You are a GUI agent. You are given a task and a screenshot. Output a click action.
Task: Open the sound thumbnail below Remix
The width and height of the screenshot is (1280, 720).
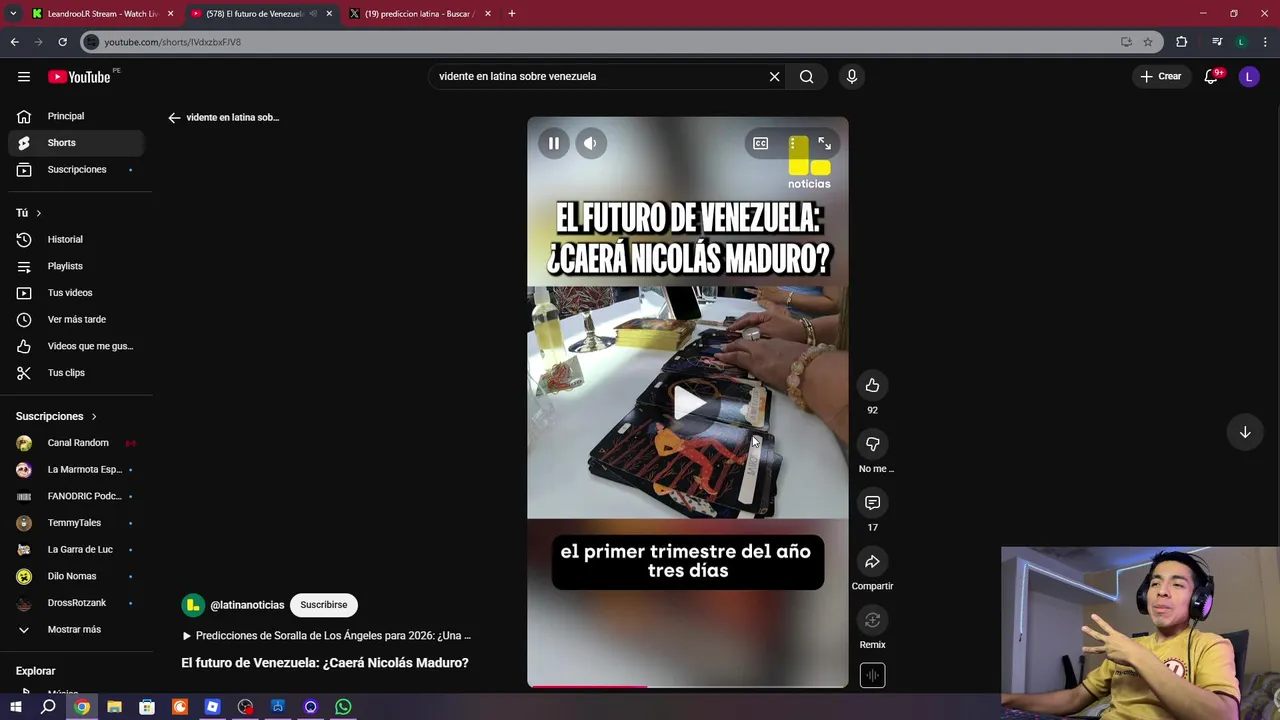tap(872, 675)
